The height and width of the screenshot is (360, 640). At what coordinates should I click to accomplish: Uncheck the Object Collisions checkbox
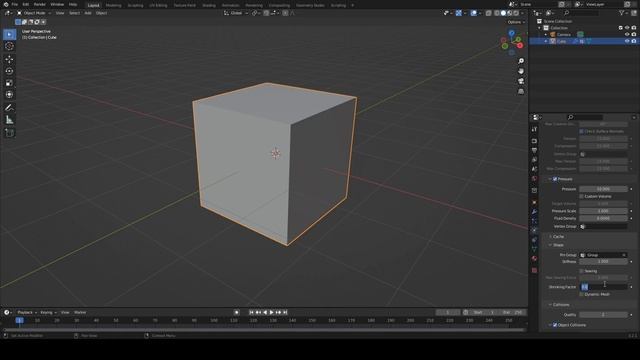[555, 325]
